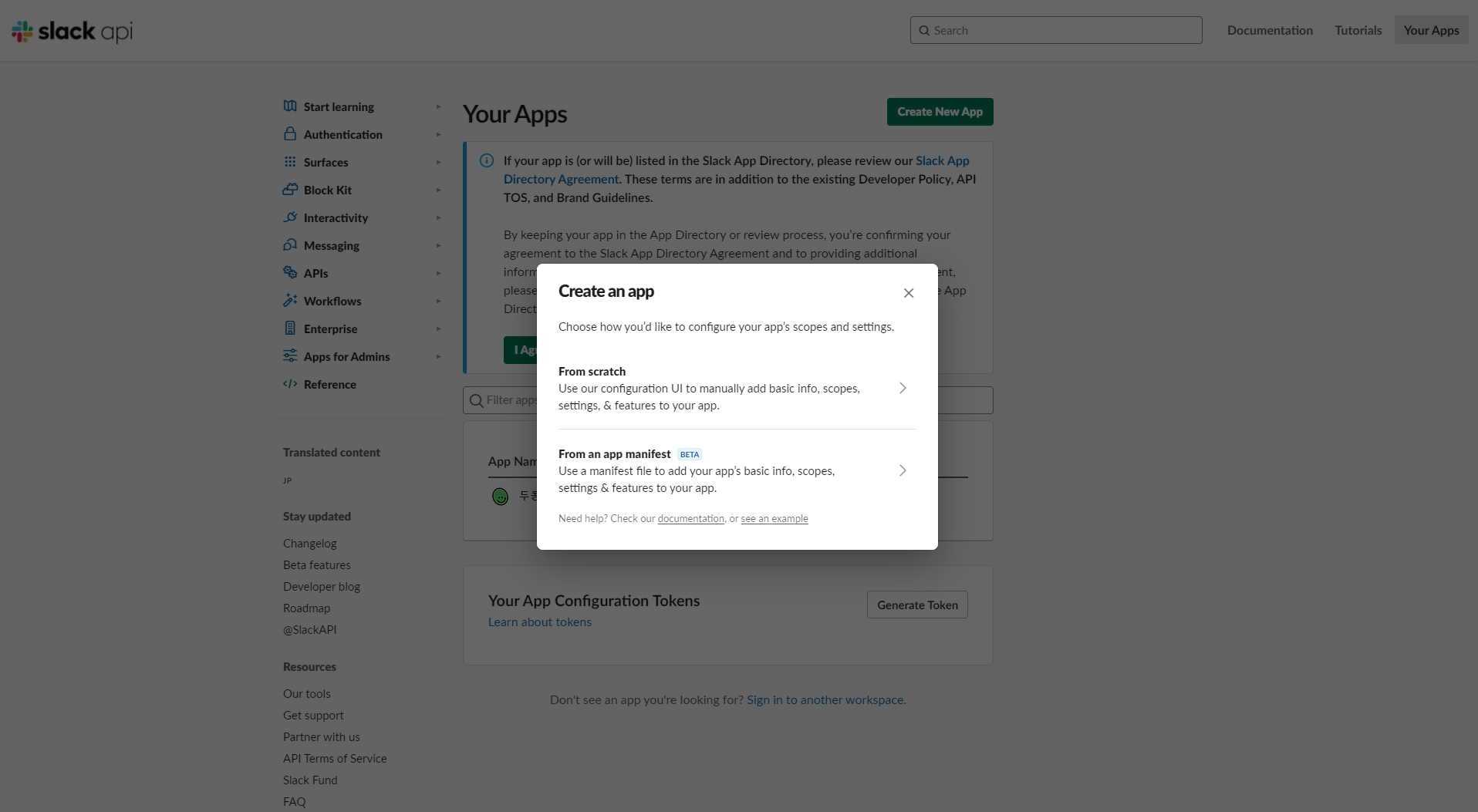The height and width of the screenshot is (812, 1478).
Task: Click the partially hidden I Agree button
Action: pyautogui.click(x=520, y=350)
